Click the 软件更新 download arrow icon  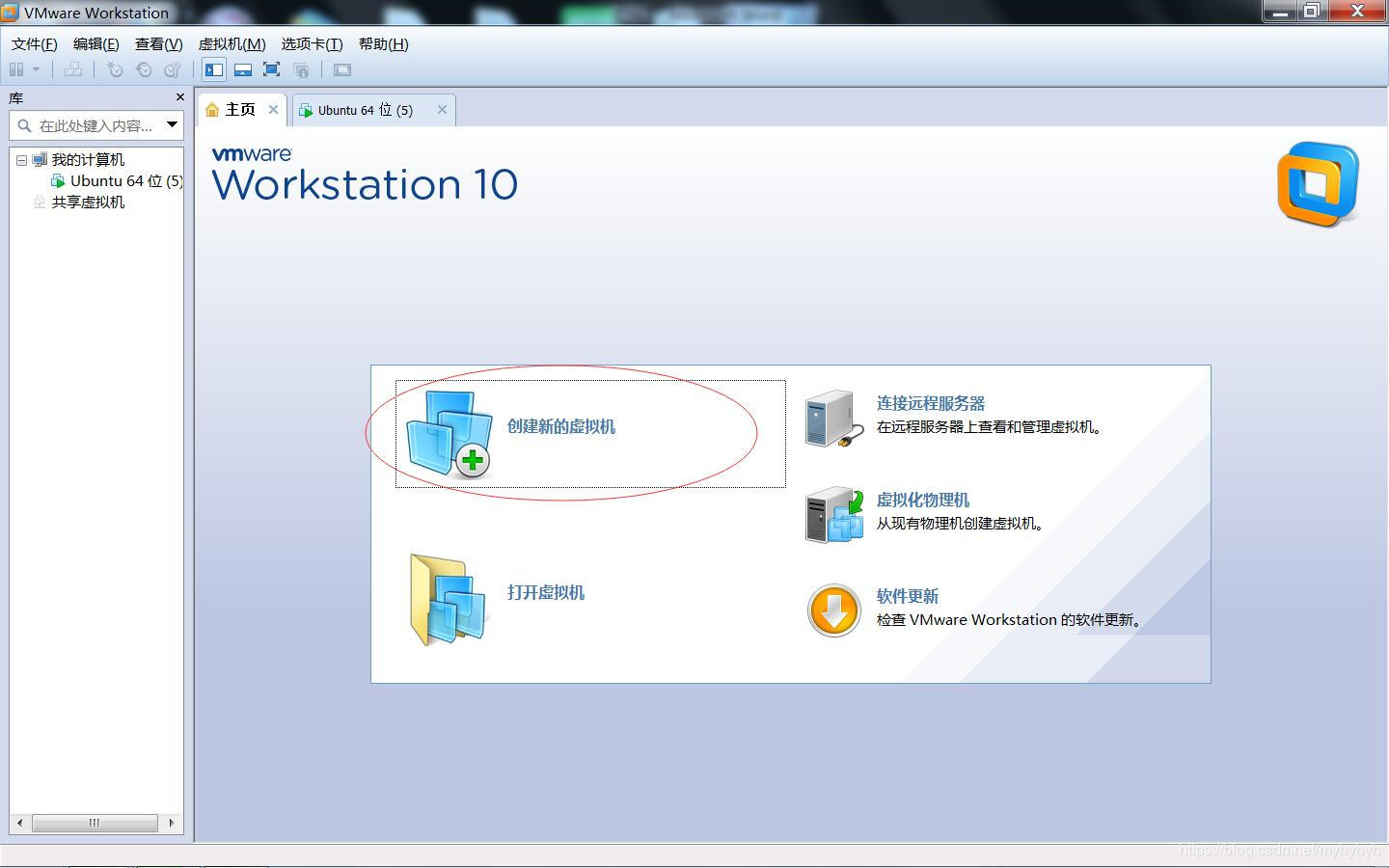click(832, 610)
